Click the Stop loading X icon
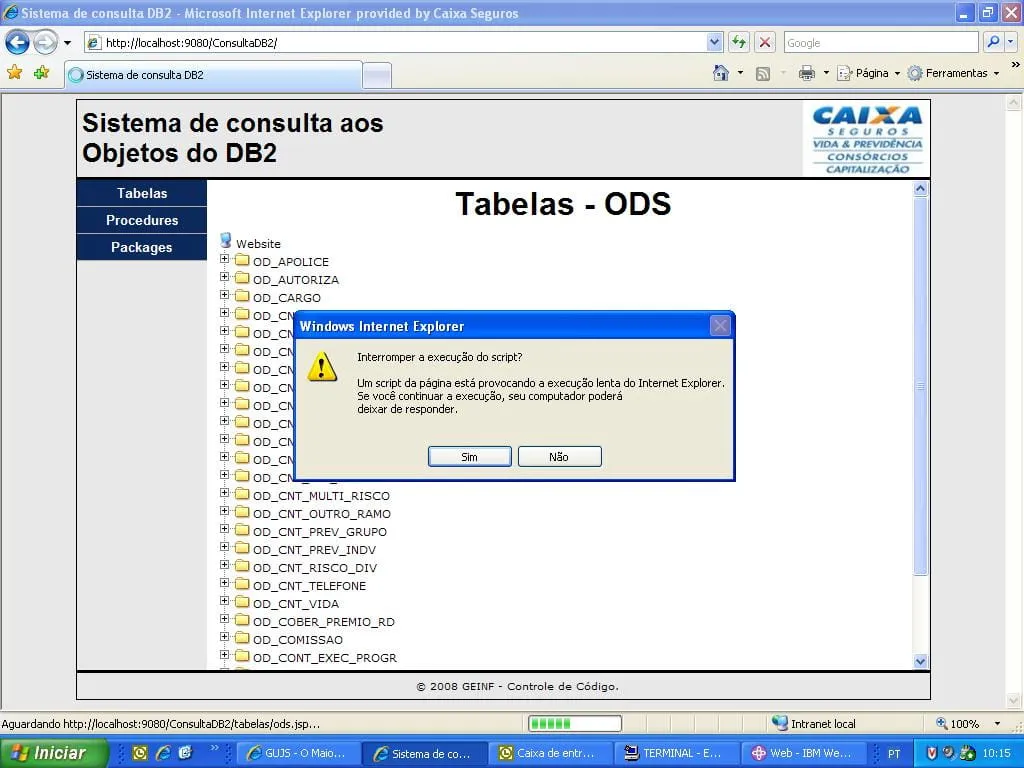Screen dimensions: 1024x768 pos(765,43)
